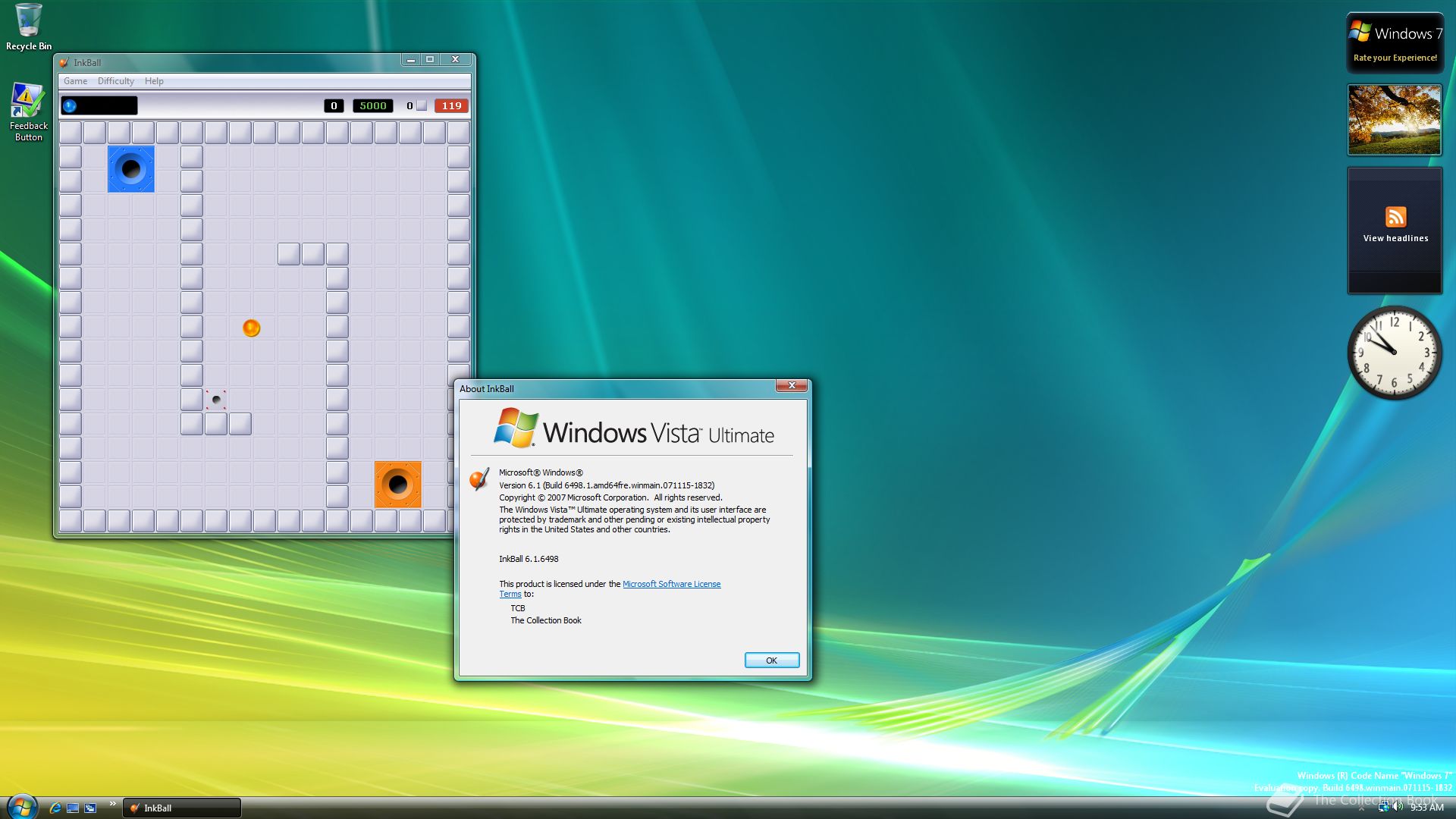Screen dimensions: 1456x819
Task: Click the Terms link in About dialog
Action: coord(510,594)
